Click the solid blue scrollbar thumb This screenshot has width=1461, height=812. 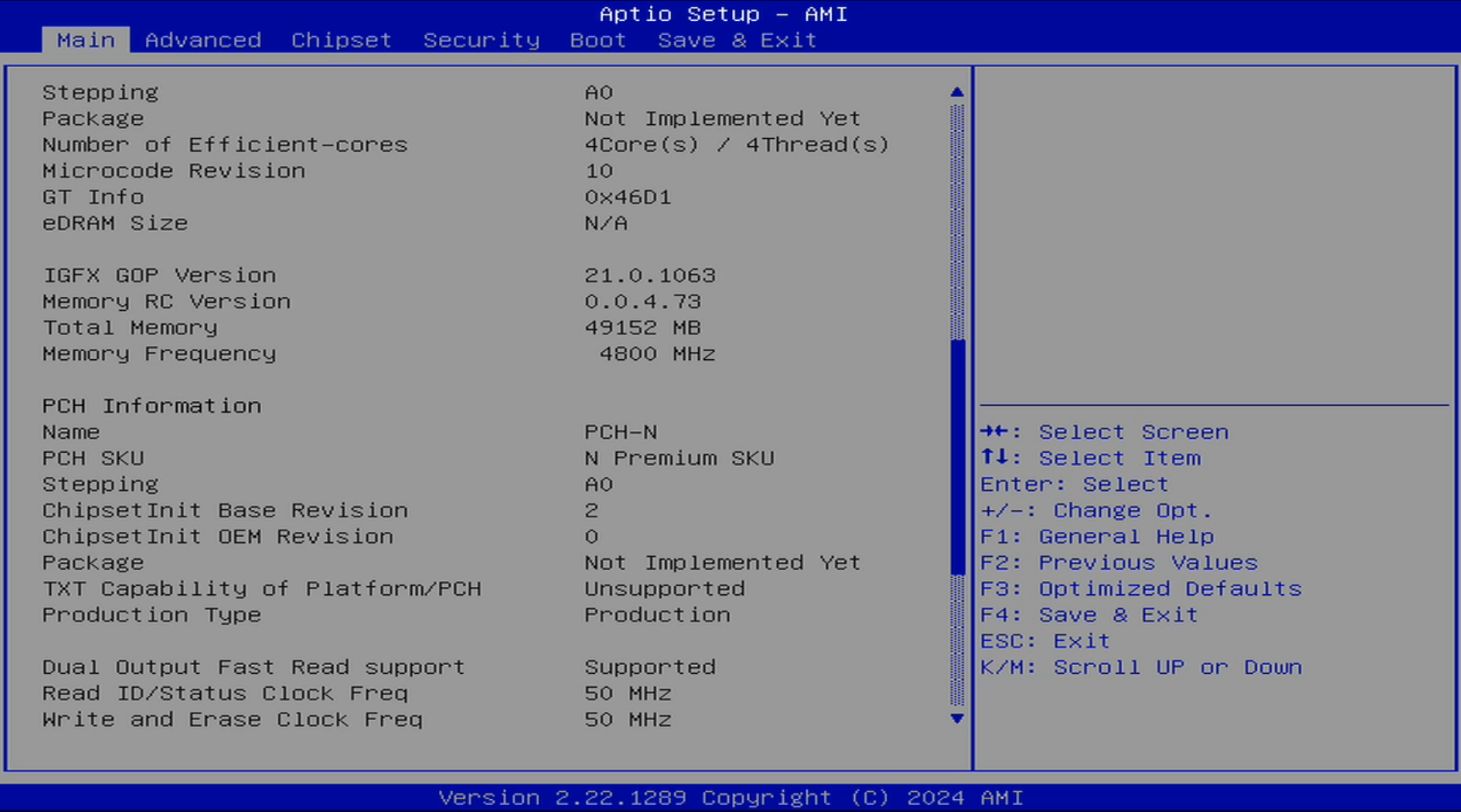958,456
